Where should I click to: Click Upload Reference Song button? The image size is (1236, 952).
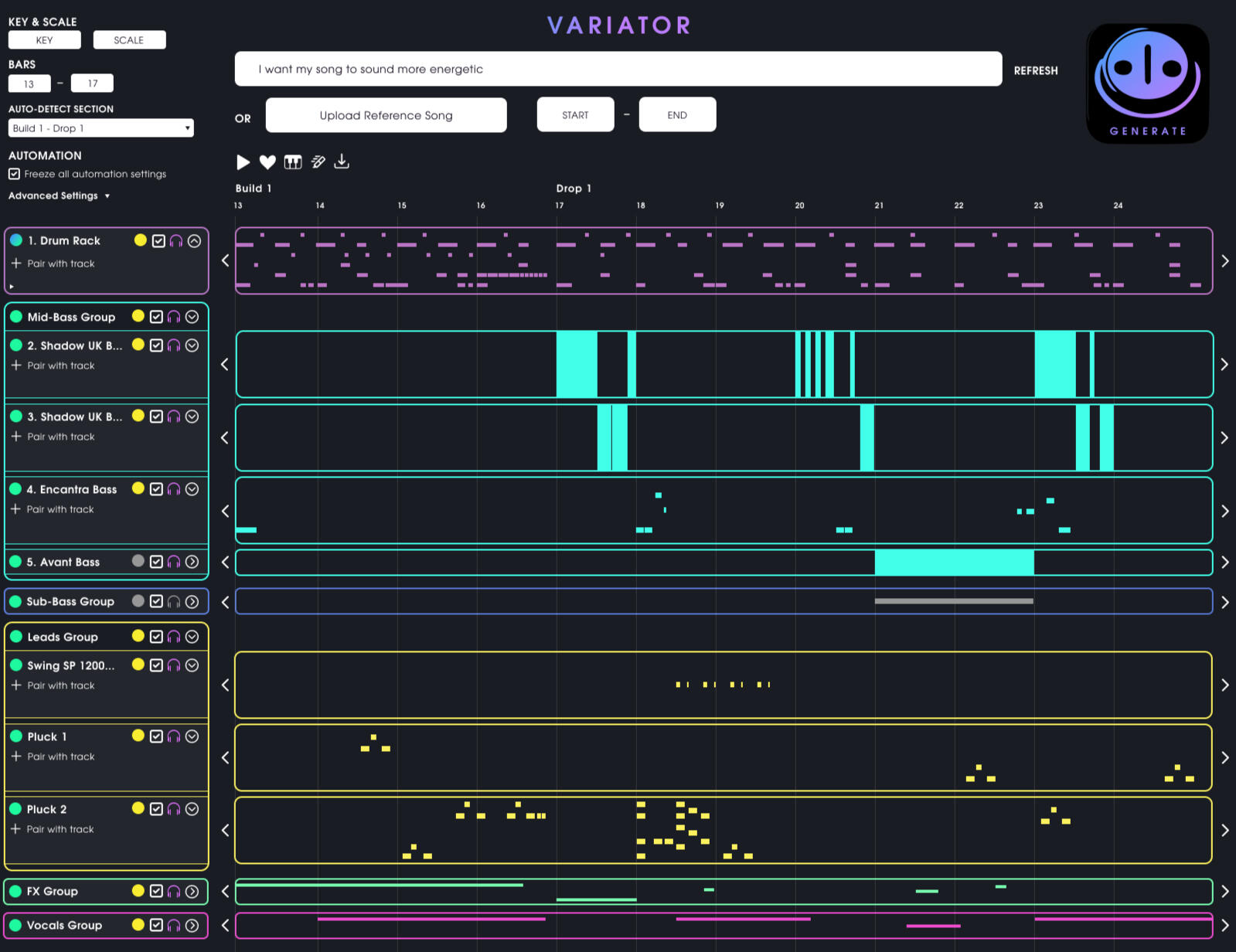point(386,115)
